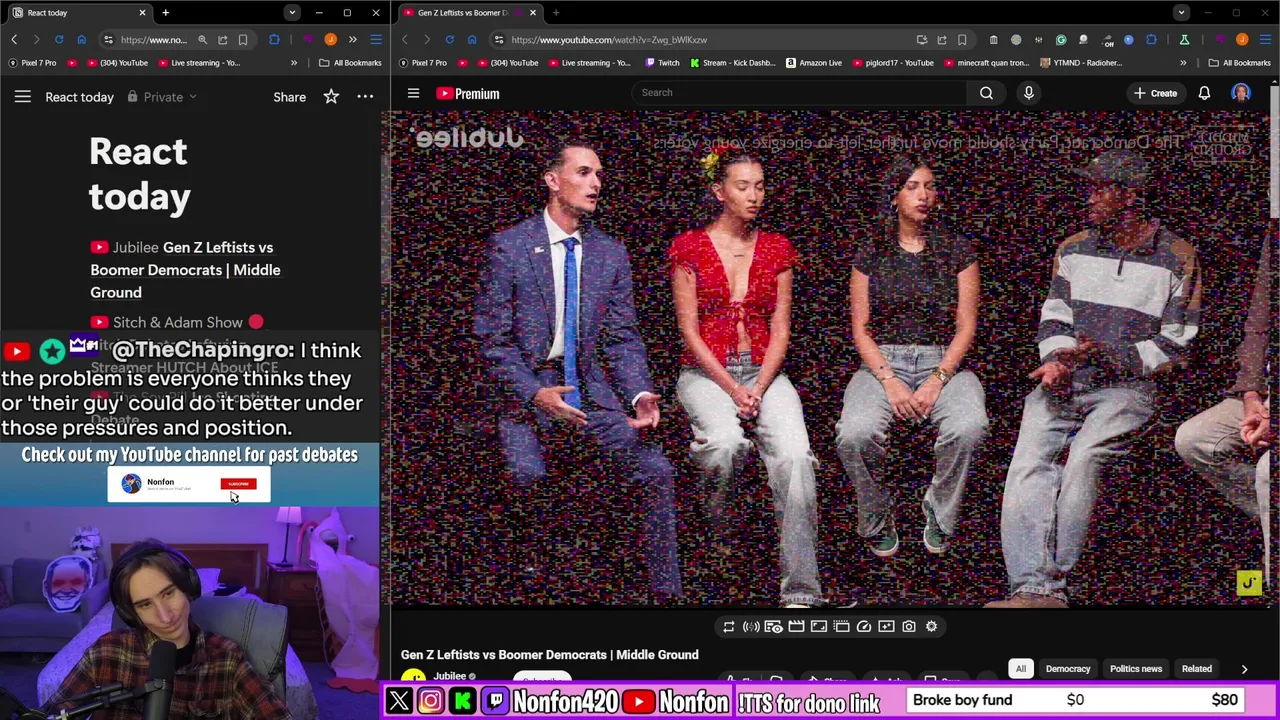Click the YouTube search field
The image size is (1280, 720).
pyautogui.click(x=800, y=93)
